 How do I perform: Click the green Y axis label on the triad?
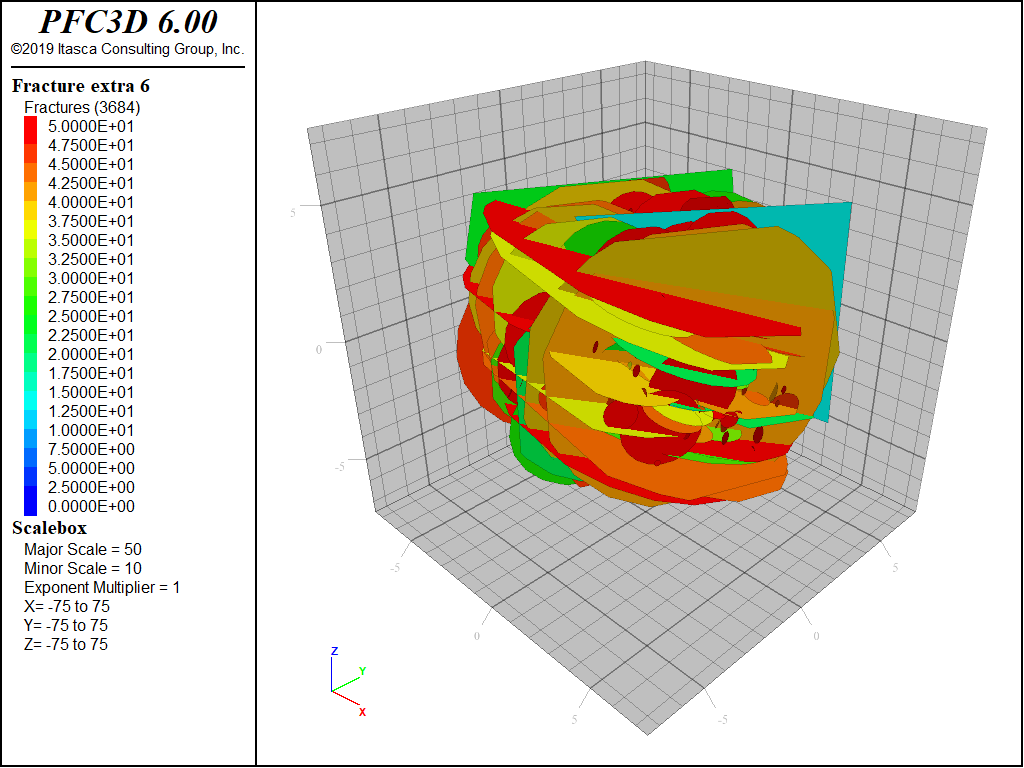[x=362, y=671]
